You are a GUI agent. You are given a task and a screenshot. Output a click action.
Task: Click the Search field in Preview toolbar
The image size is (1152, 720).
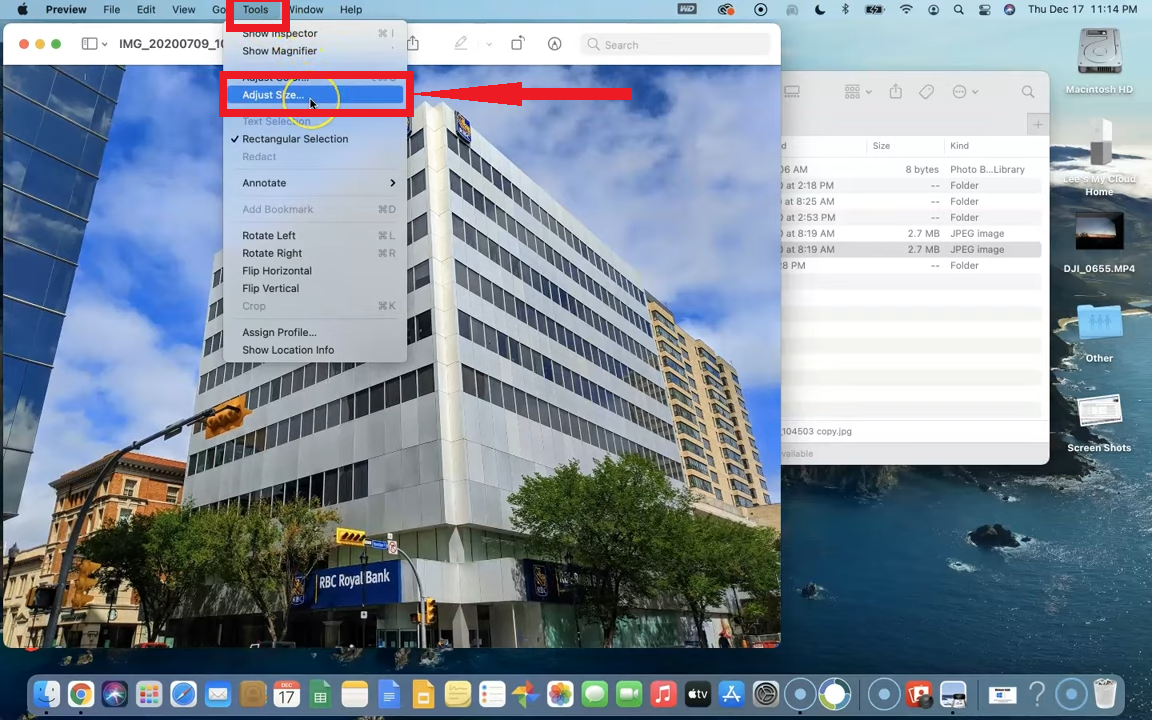coord(677,45)
